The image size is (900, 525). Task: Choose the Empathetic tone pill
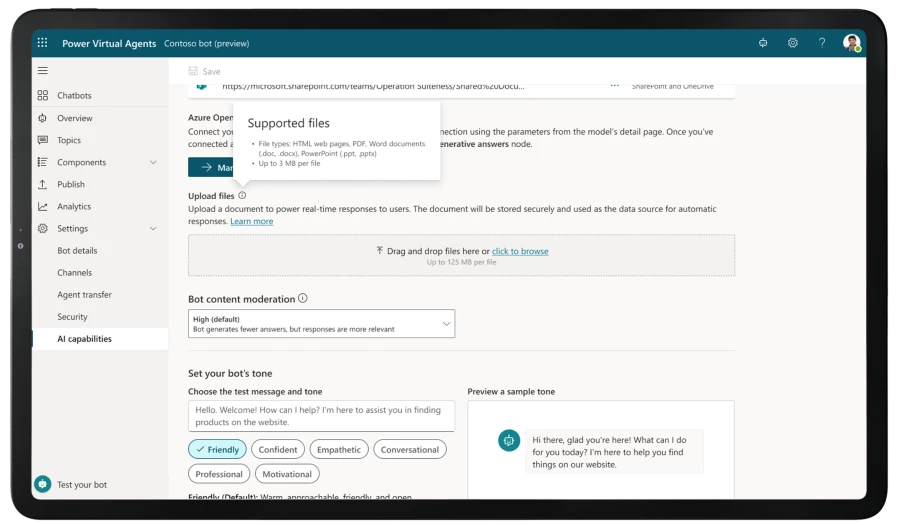pyautogui.click(x=339, y=450)
